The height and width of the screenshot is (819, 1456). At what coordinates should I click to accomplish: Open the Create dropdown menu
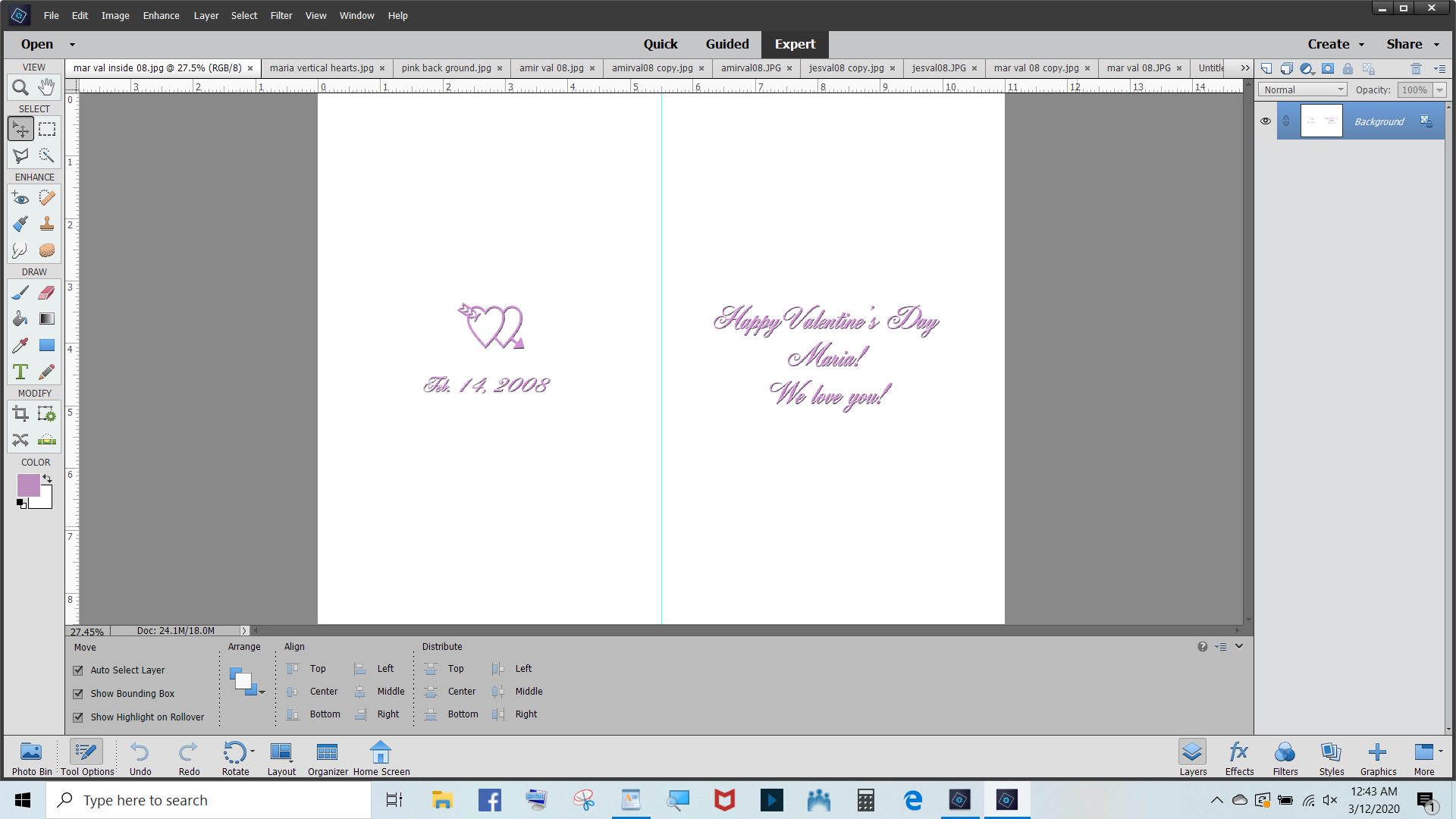[x=1335, y=44]
